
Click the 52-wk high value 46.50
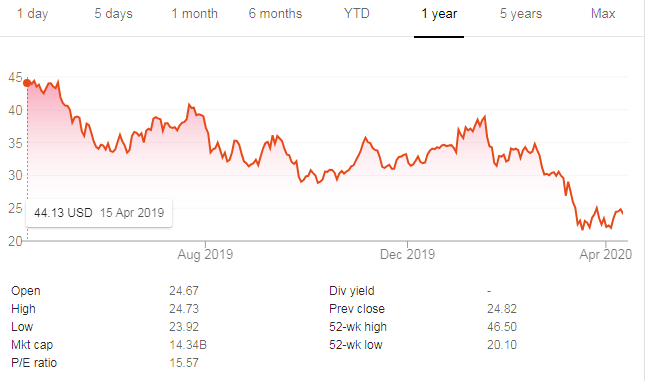tap(502, 327)
